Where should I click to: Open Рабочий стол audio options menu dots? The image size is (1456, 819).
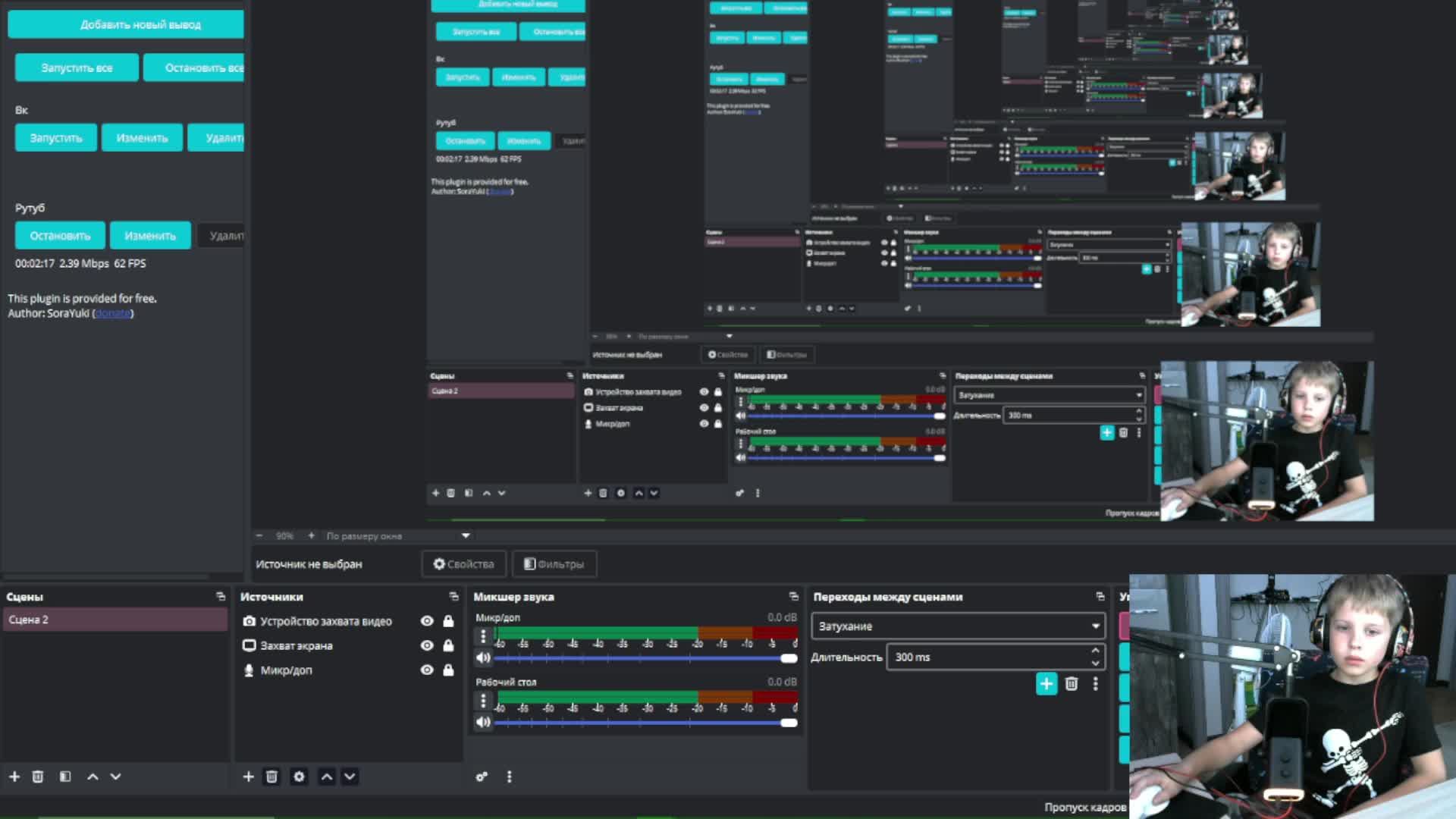(483, 701)
